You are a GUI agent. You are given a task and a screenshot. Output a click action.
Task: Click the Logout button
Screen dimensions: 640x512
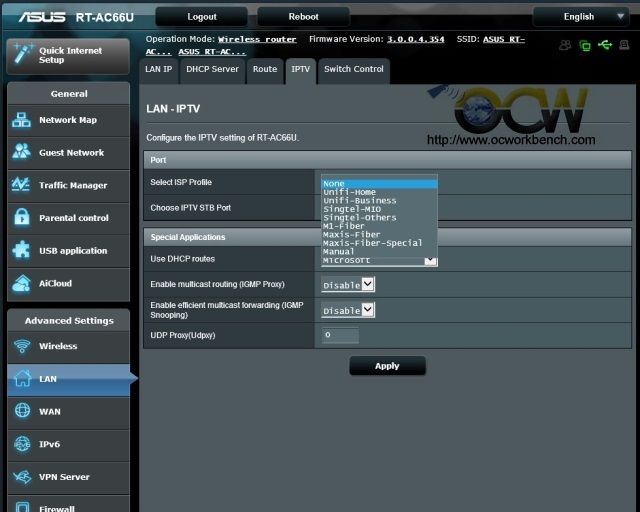202,17
